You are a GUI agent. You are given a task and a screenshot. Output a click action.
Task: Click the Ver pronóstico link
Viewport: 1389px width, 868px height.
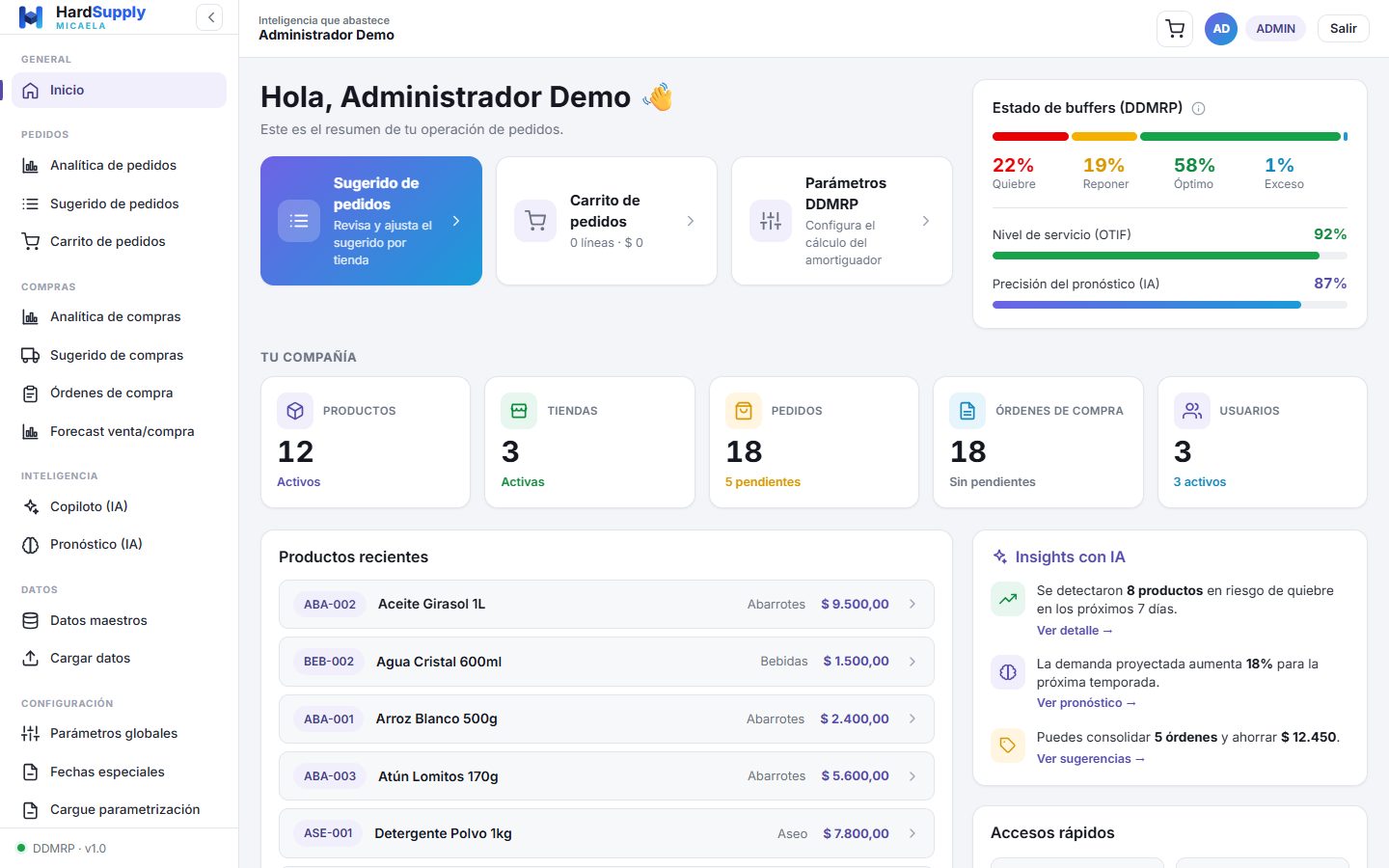pyautogui.click(x=1086, y=703)
